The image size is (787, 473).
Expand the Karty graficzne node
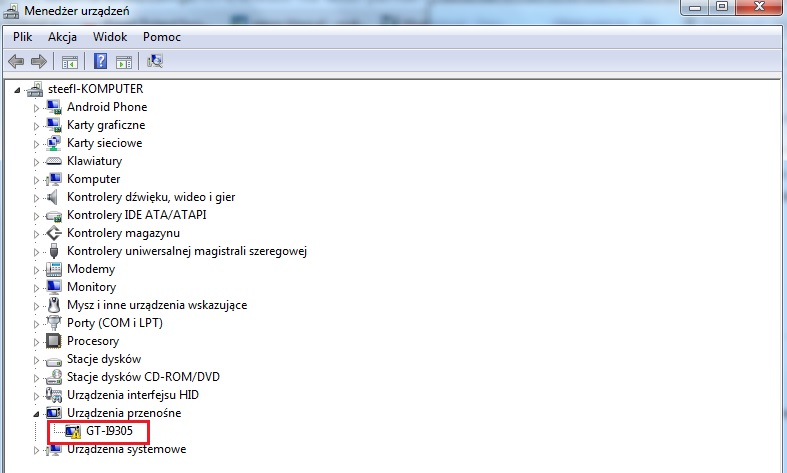(36, 126)
